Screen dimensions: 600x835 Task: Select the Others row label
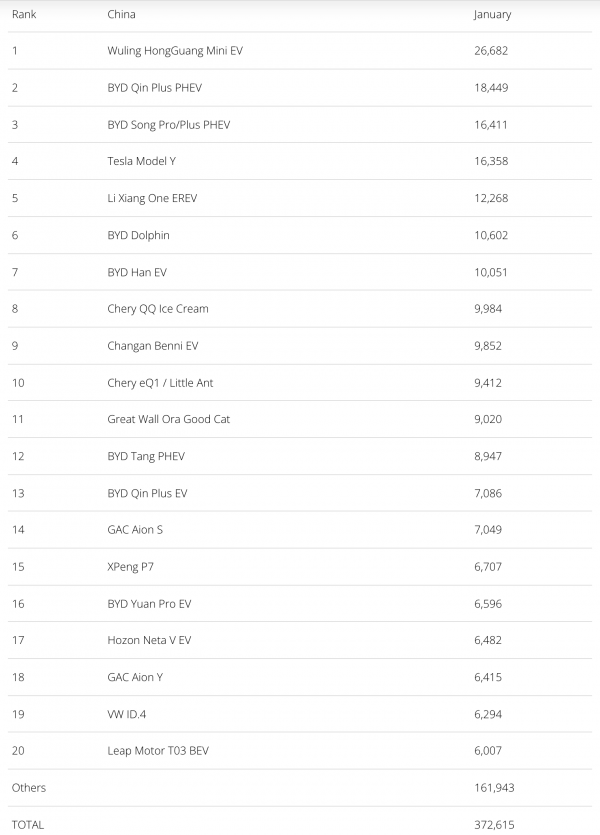[29, 788]
